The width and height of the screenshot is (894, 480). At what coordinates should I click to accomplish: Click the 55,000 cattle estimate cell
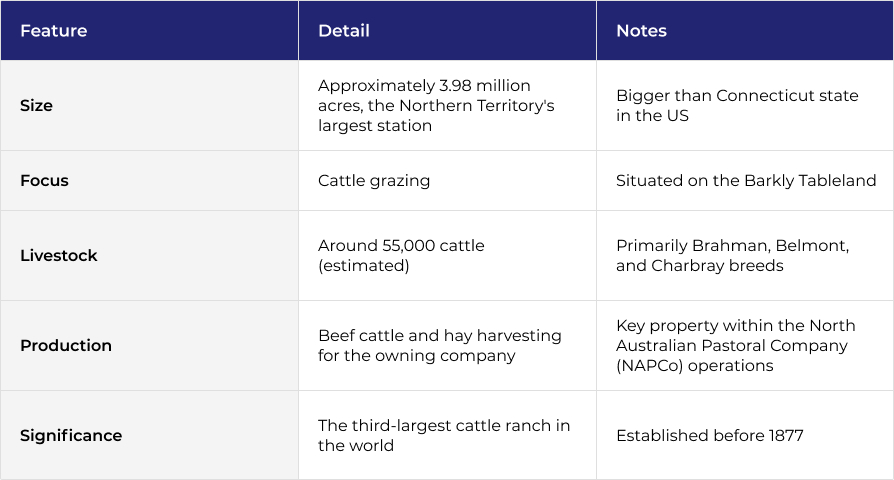click(x=448, y=255)
